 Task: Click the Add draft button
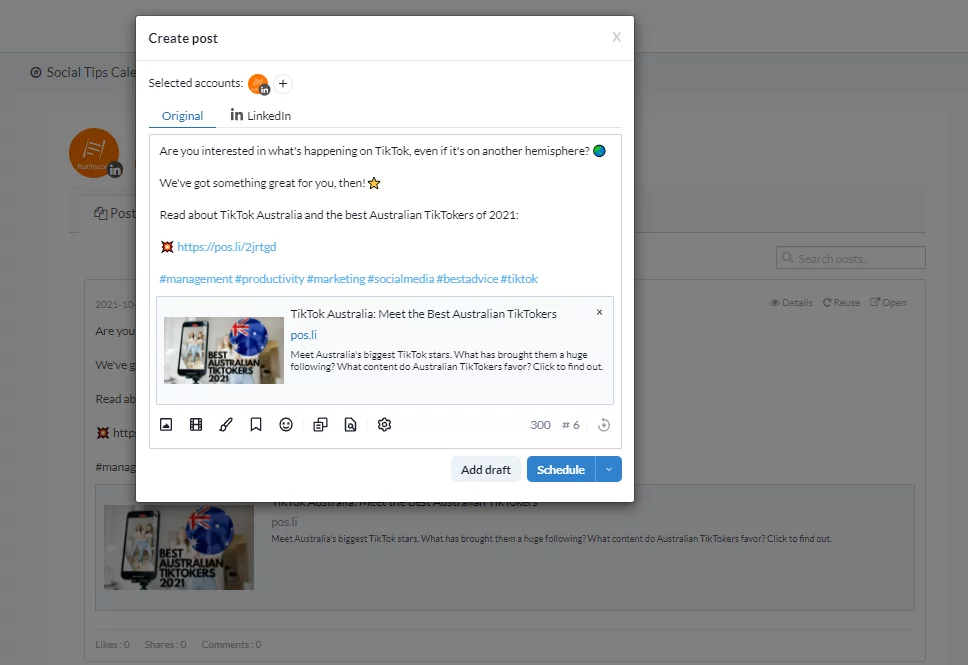pos(486,469)
